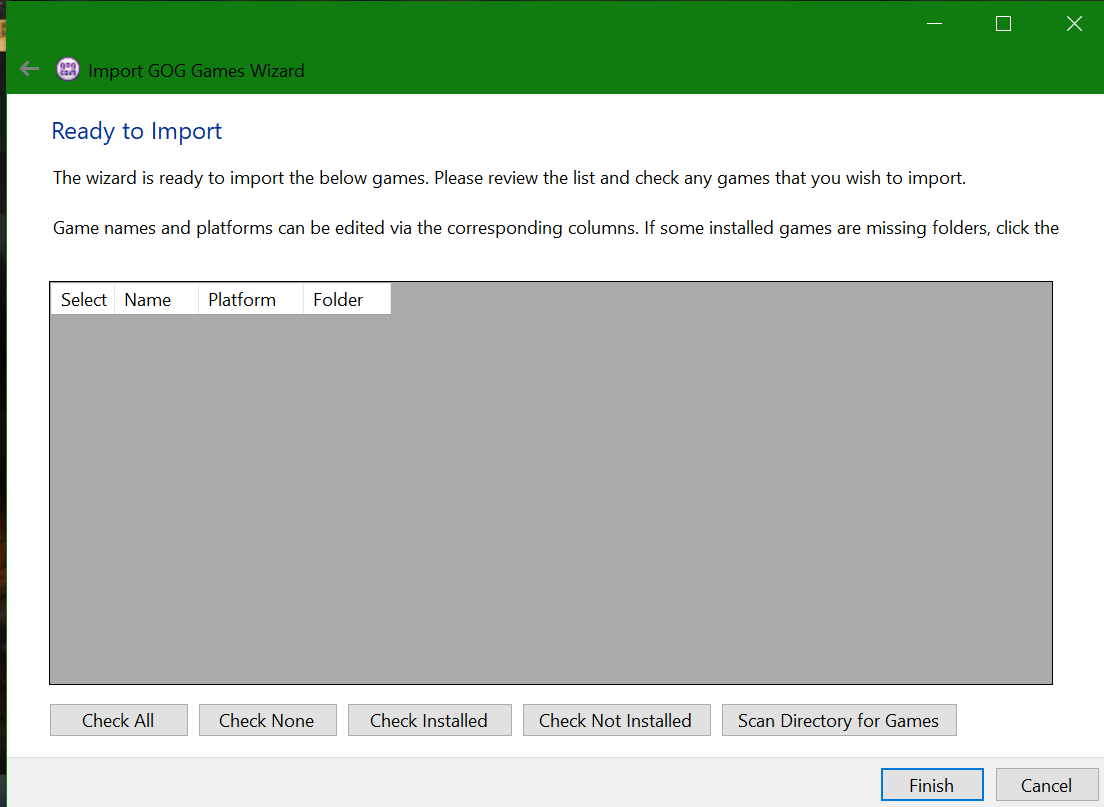Click Scan Directory for Games
This screenshot has height=807, width=1104.
(x=839, y=720)
